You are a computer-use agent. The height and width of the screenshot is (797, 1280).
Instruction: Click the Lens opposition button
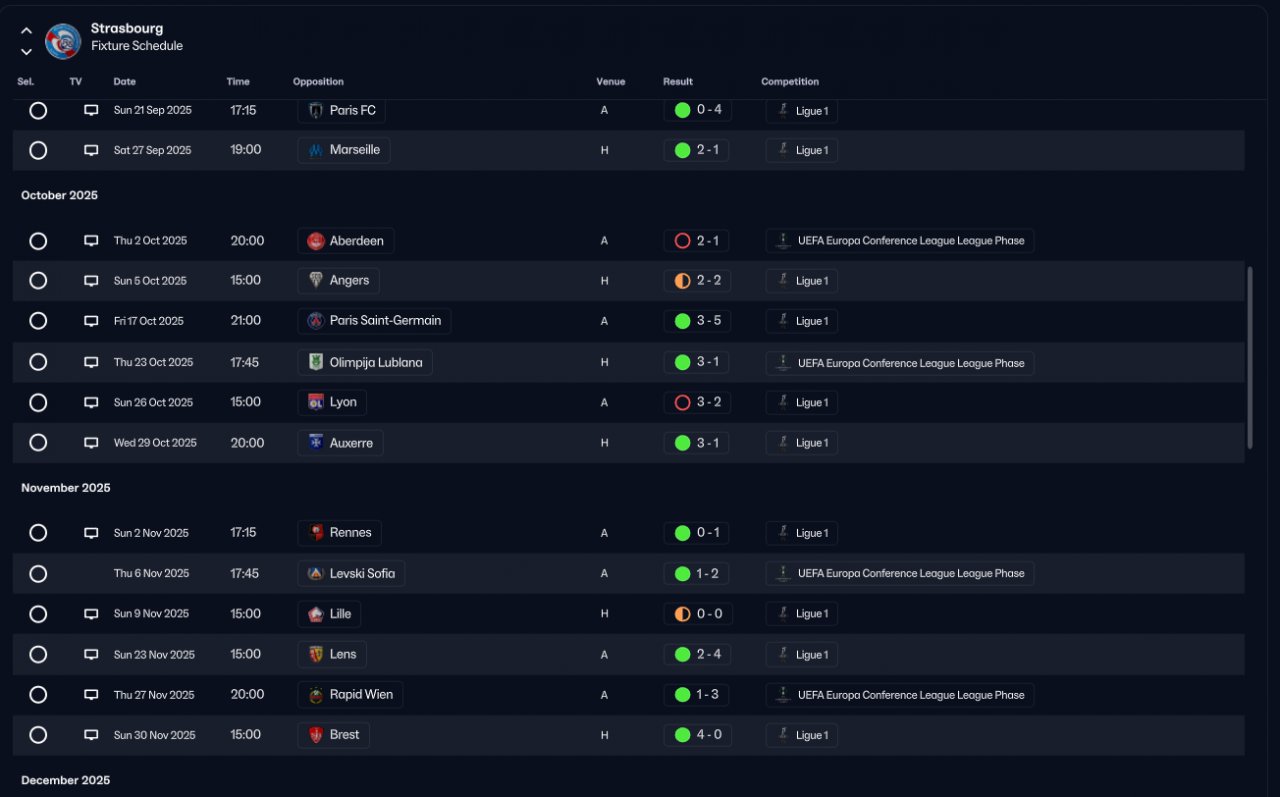click(333, 654)
